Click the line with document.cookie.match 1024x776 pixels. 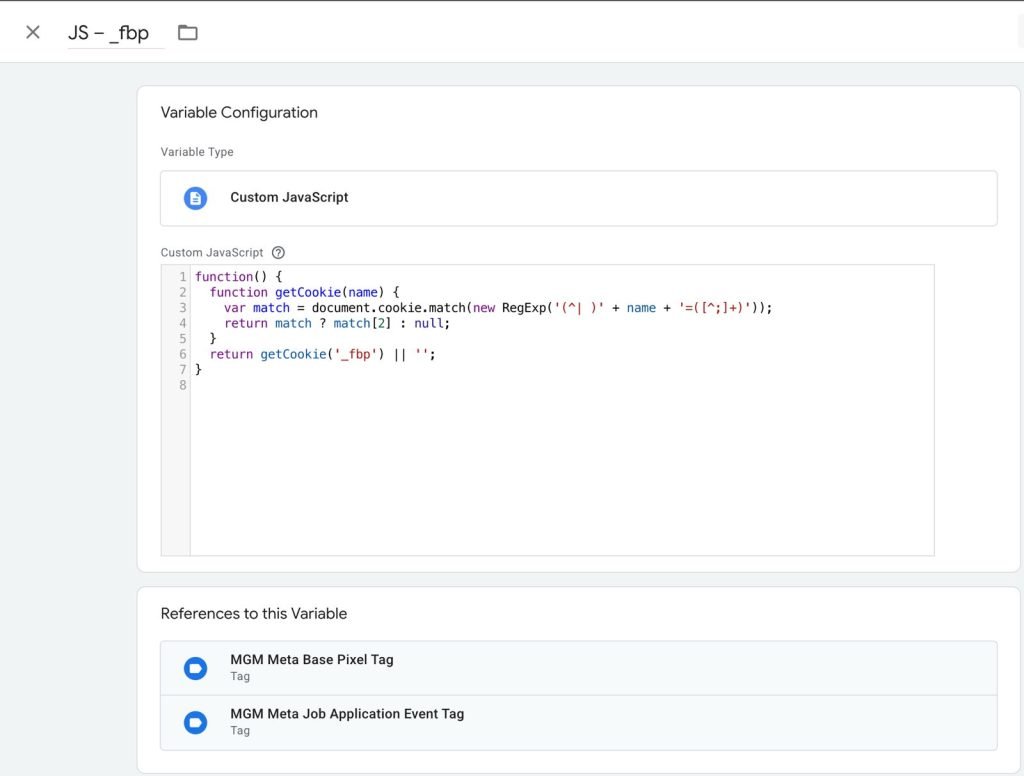[498, 308]
